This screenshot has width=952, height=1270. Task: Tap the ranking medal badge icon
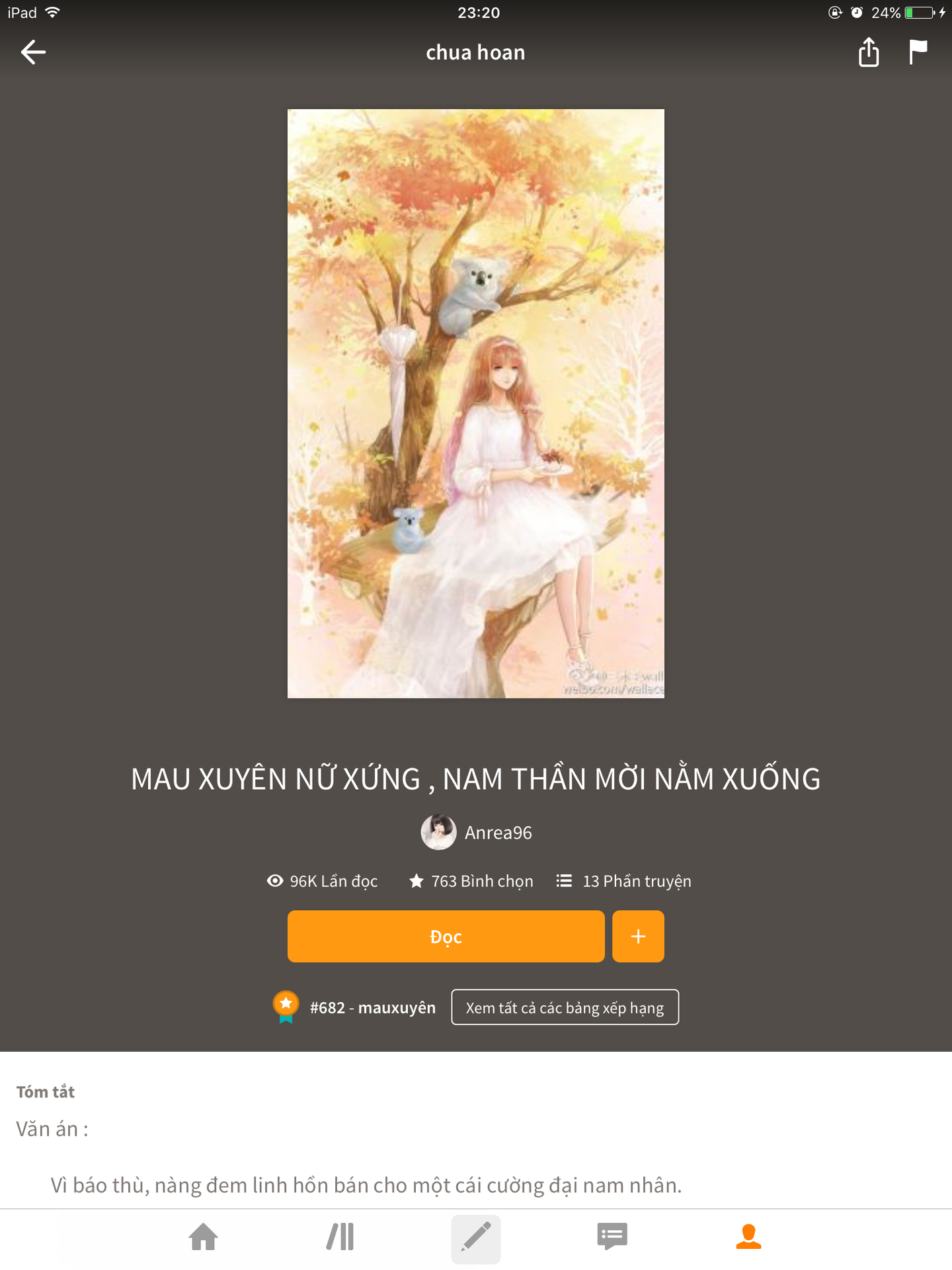pyautogui.click(x=286, y=1007)
